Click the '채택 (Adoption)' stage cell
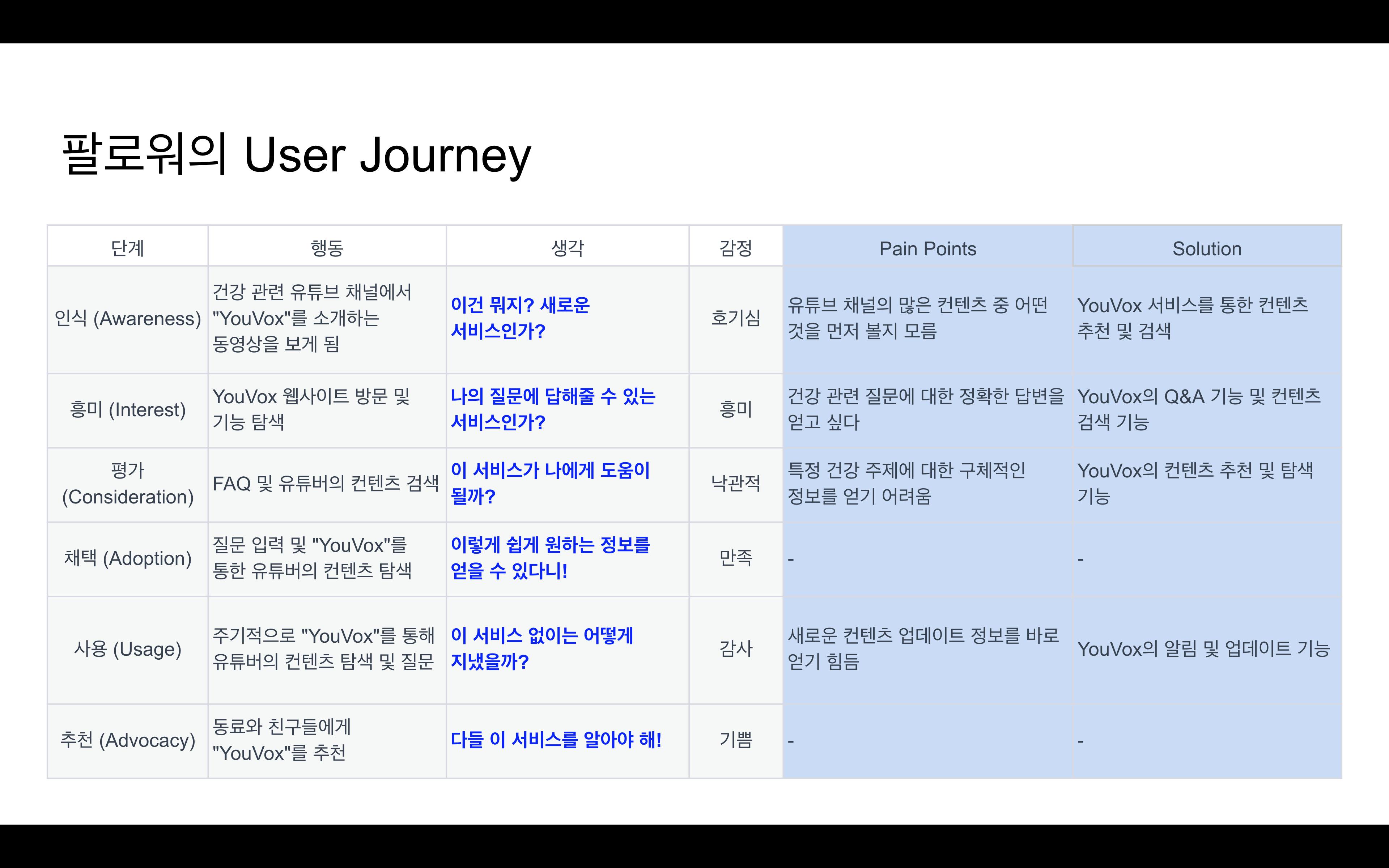 coord(127,558)
